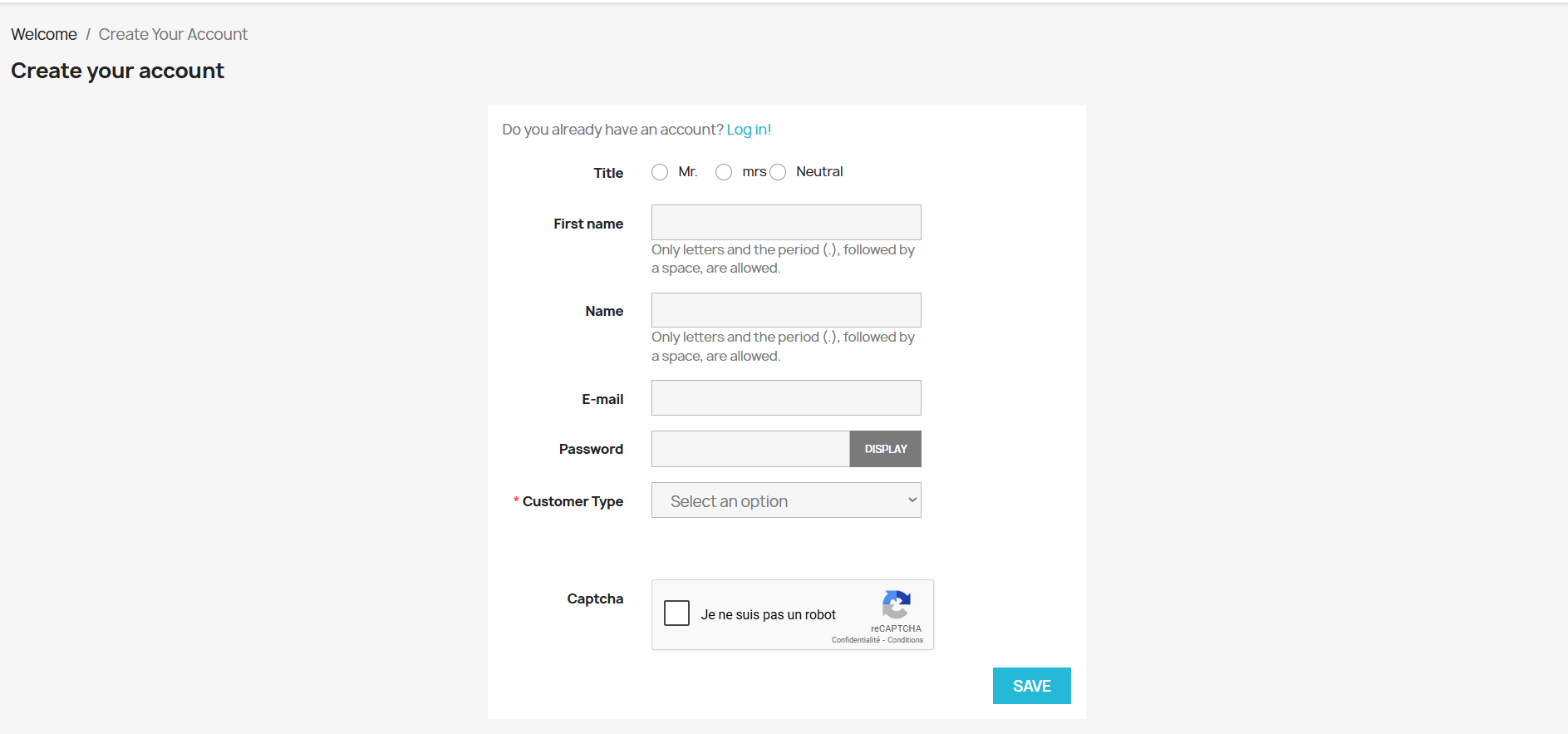Check the 'Je ne suis pas un robot' box

(677, 613)
